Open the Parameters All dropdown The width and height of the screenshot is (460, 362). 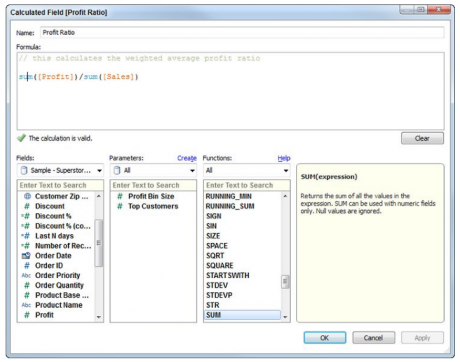(153, 170)
